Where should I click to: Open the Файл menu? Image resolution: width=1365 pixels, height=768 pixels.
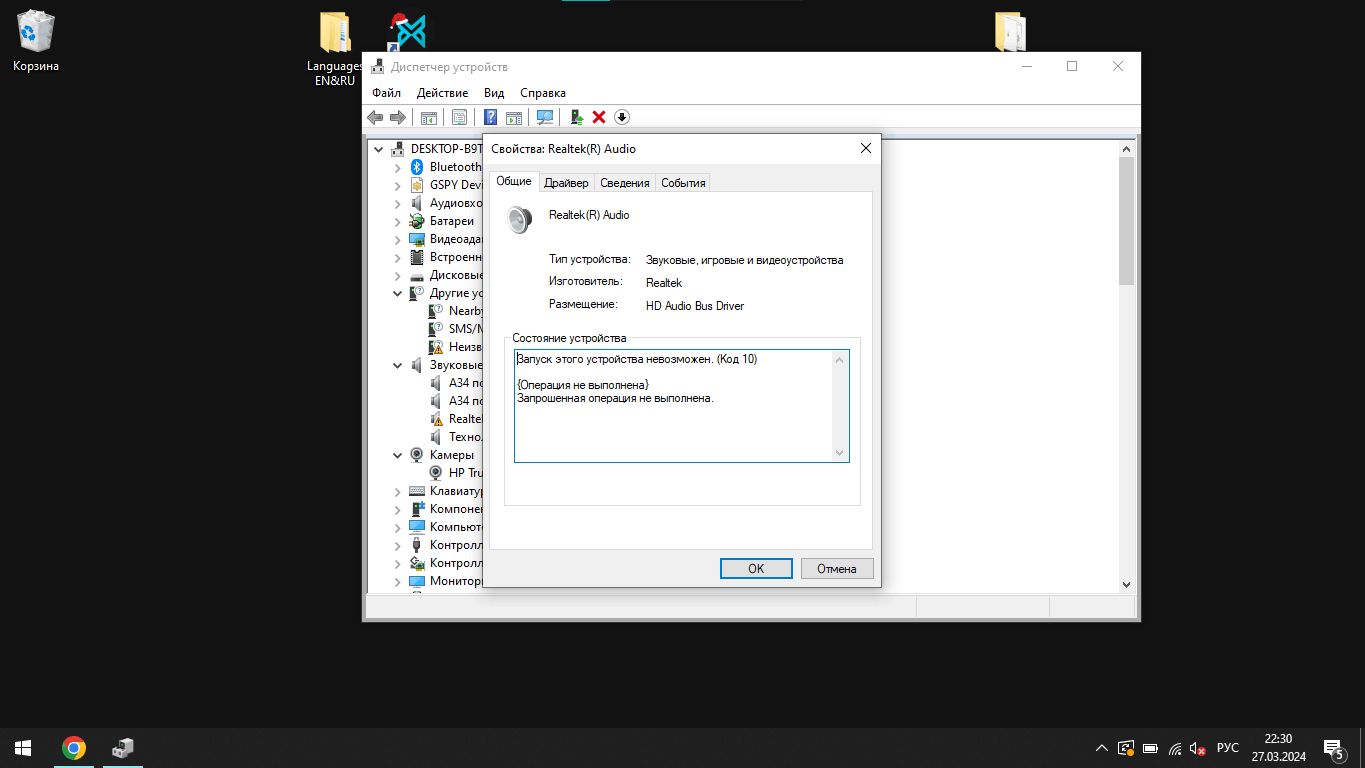pyautogui.click(x=386, y=93)
